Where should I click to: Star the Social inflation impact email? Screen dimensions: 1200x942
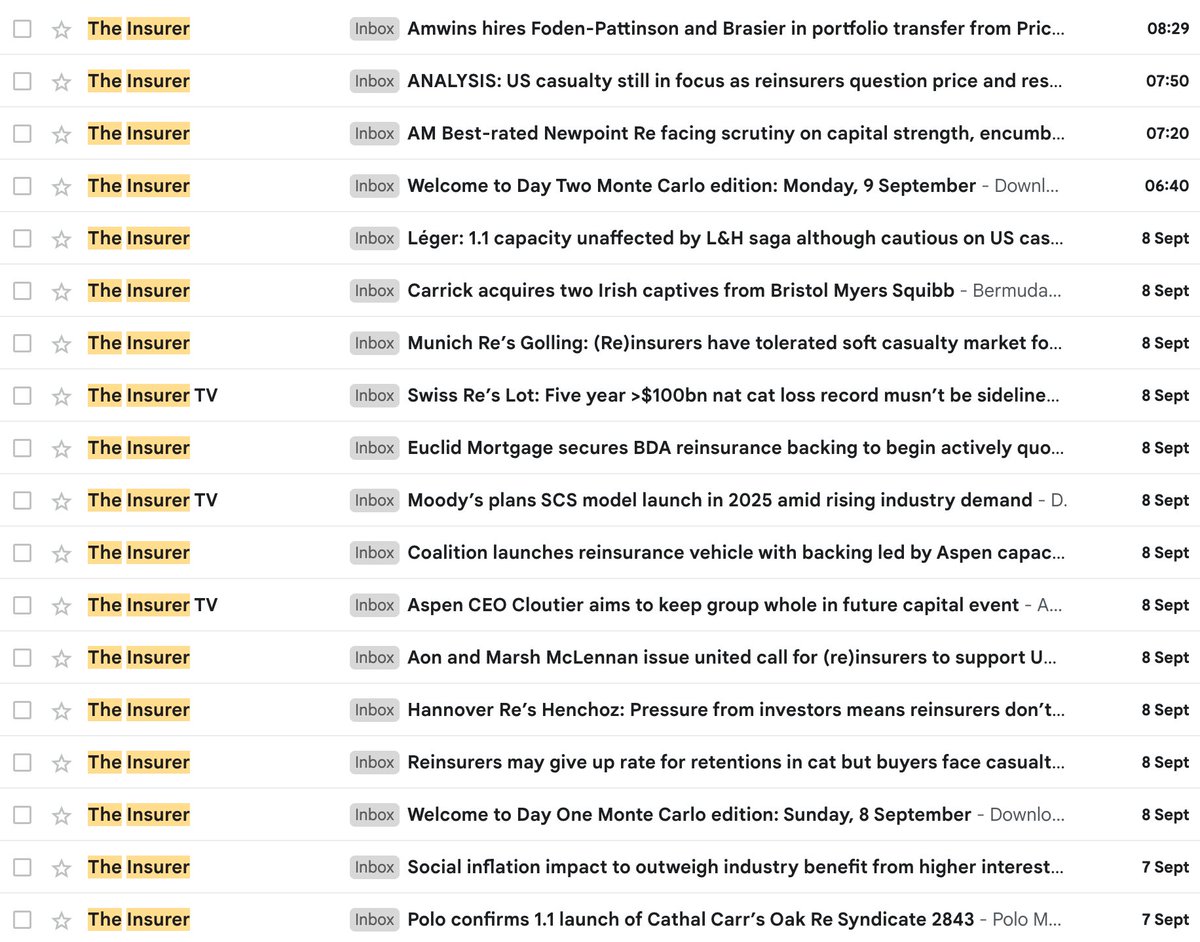(x=61, y=867)
